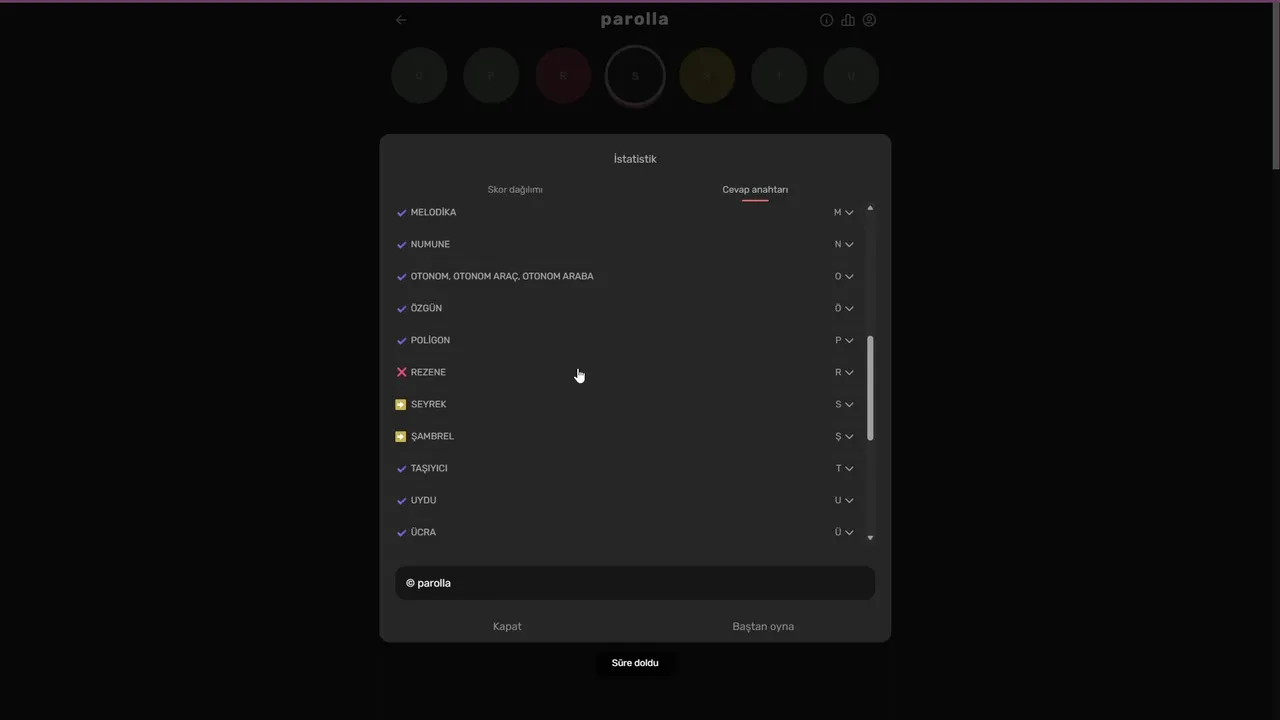The image size is (1280, 720).
Task: Click the page scrollbar on the right edge
Action: coord(1275,85)
